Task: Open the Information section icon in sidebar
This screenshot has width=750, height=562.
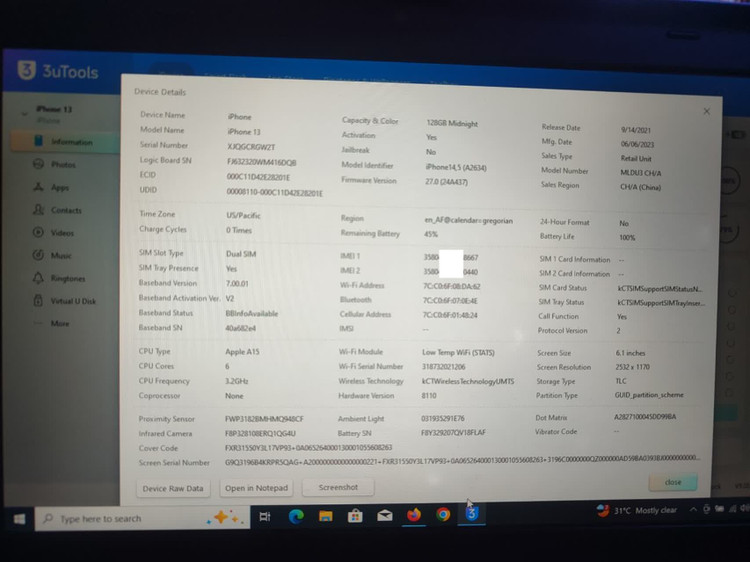Action: (39, 141)
